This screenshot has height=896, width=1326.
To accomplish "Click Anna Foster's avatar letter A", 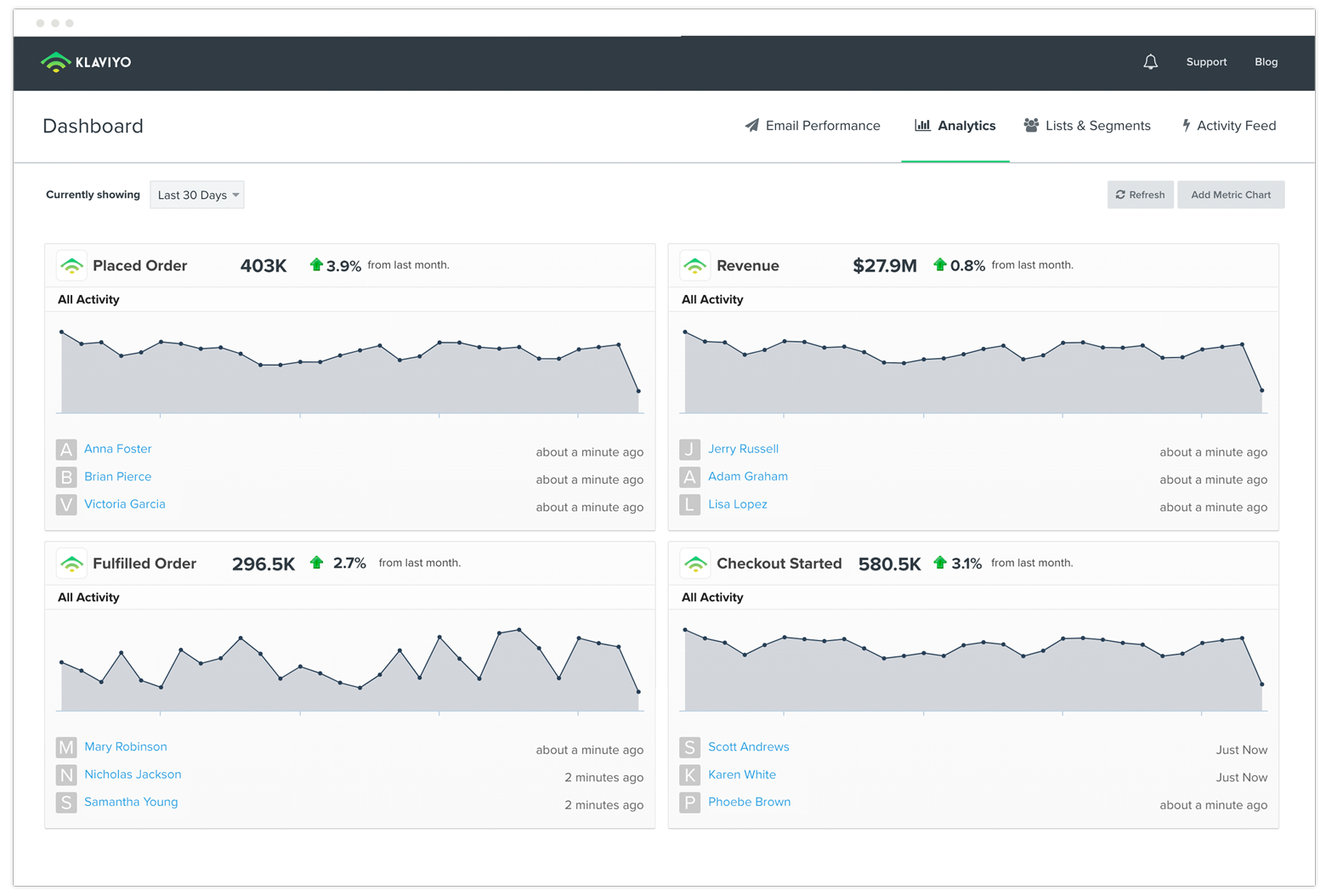I will [66, 450].
